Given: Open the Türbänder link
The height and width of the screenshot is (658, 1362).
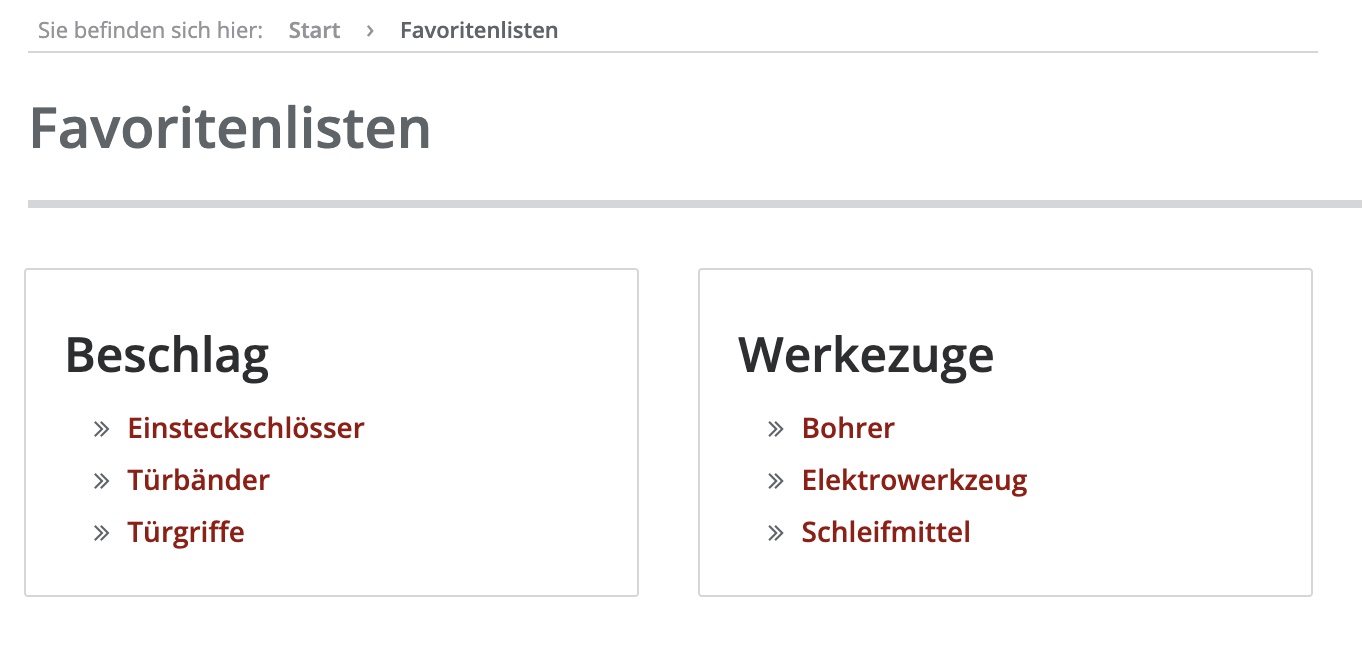Looking at the screenshot, I should pyautogui.click(x=198, y=481).
